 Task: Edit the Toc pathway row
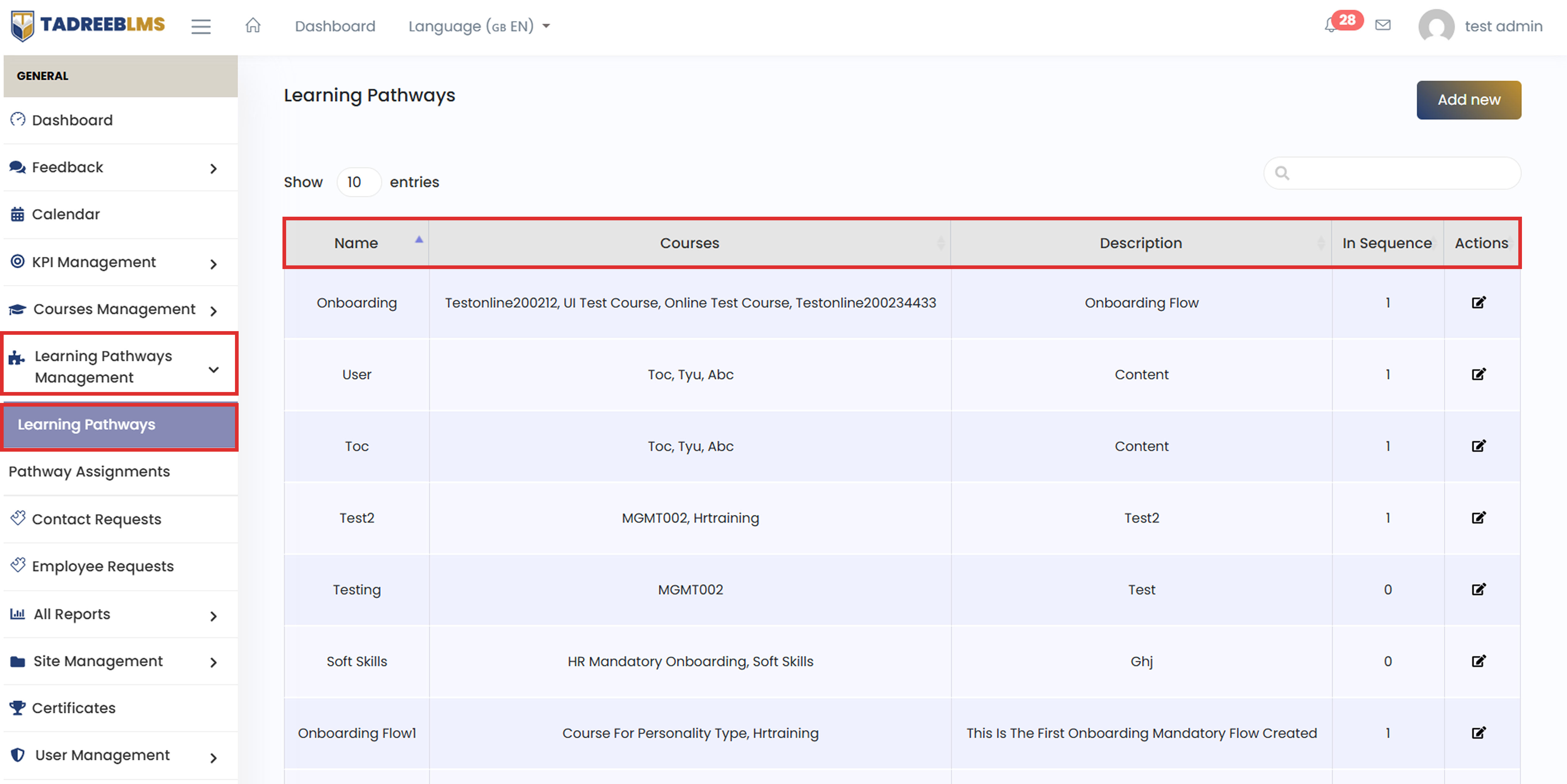click(x=1479, y=446)
